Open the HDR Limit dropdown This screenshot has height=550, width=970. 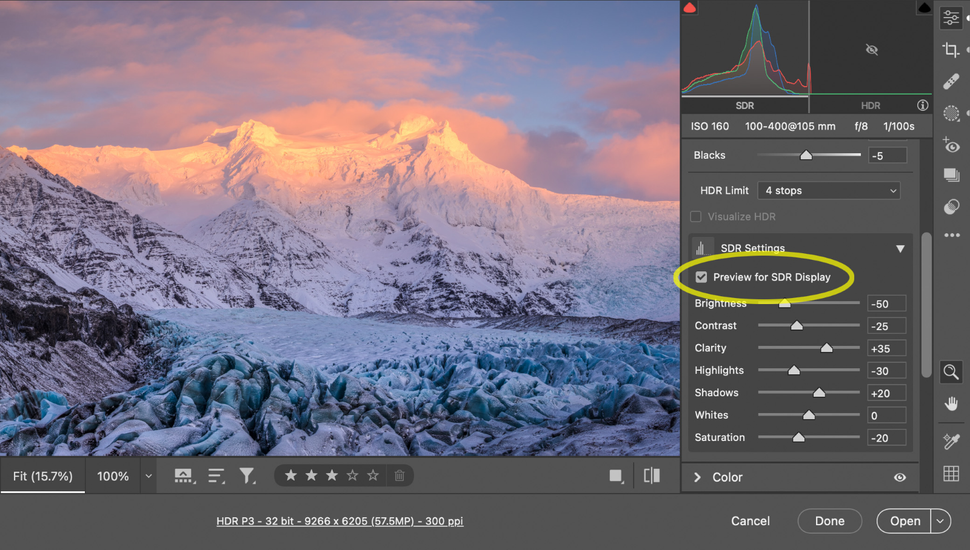tap(828, 191)
